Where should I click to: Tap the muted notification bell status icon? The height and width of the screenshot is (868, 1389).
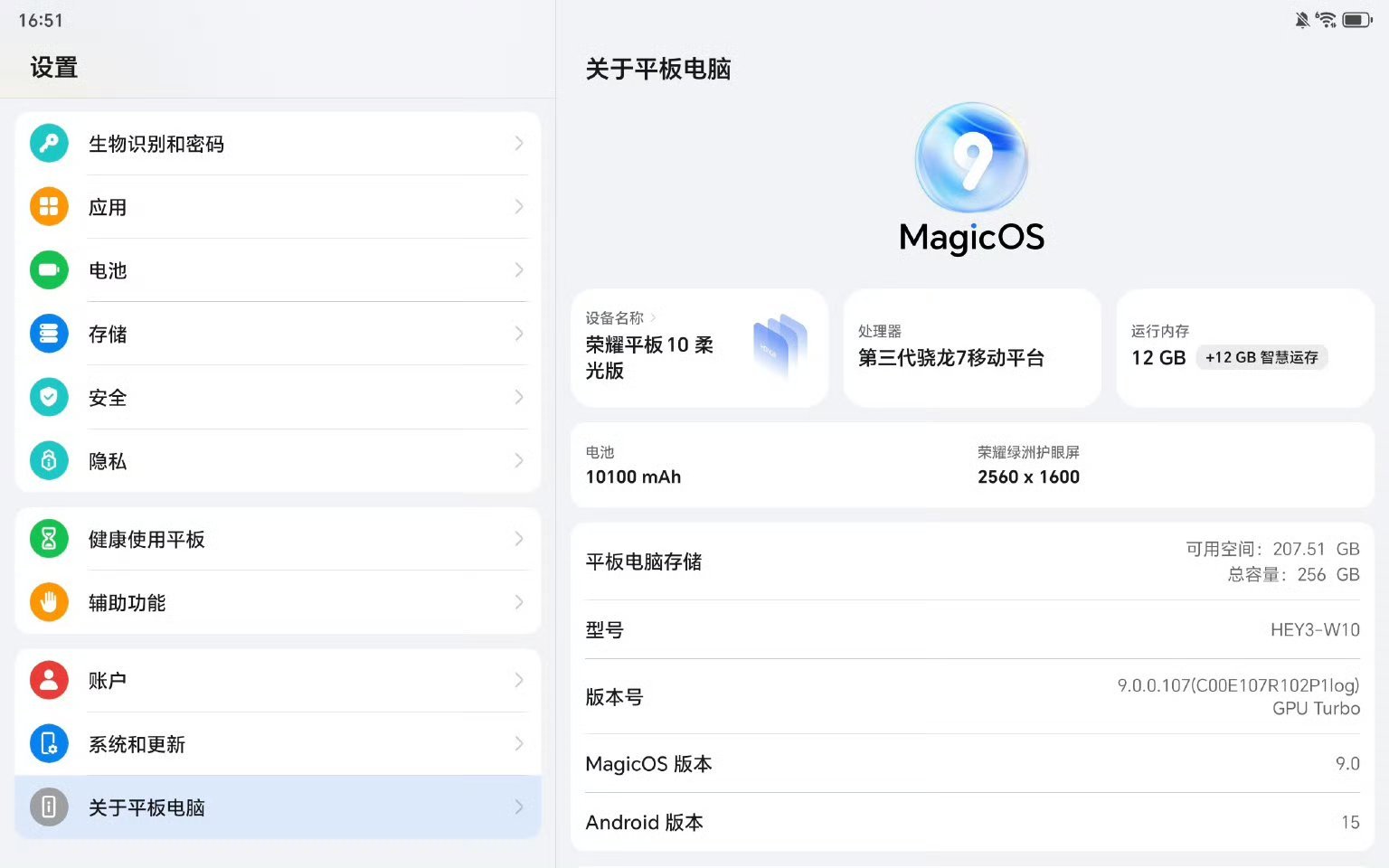1302,20
